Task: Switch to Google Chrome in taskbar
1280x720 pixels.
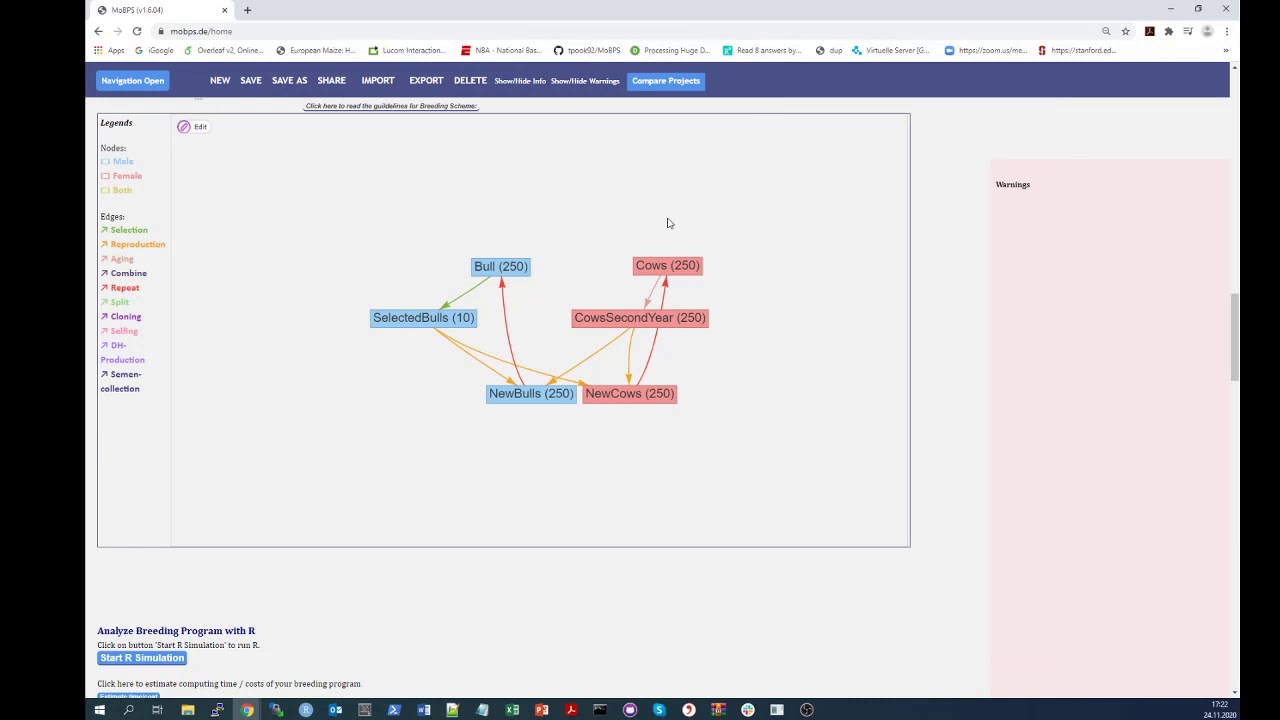Action: 246,710
